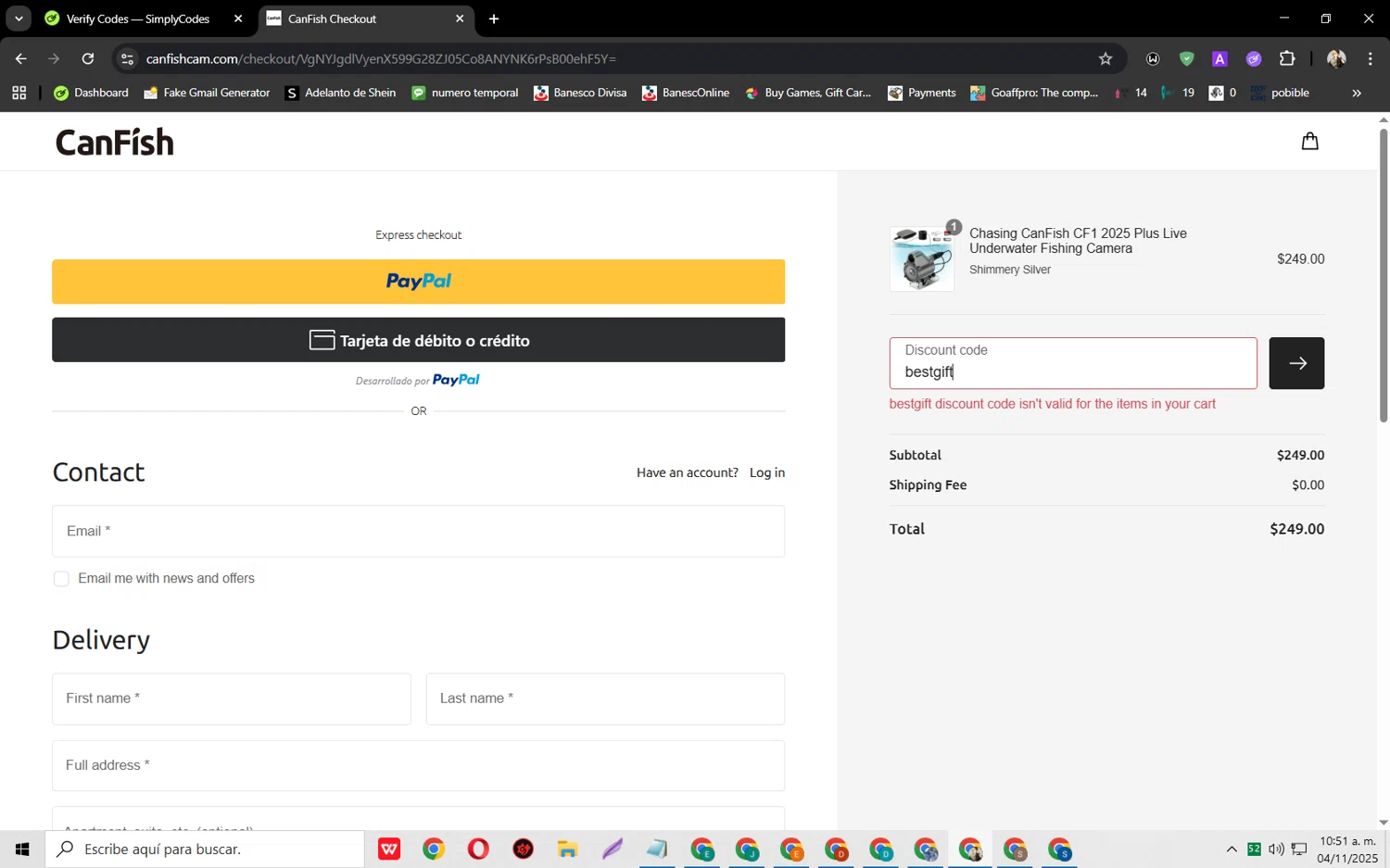Open Adelanto de Shein bookmark

click(340, 93)
